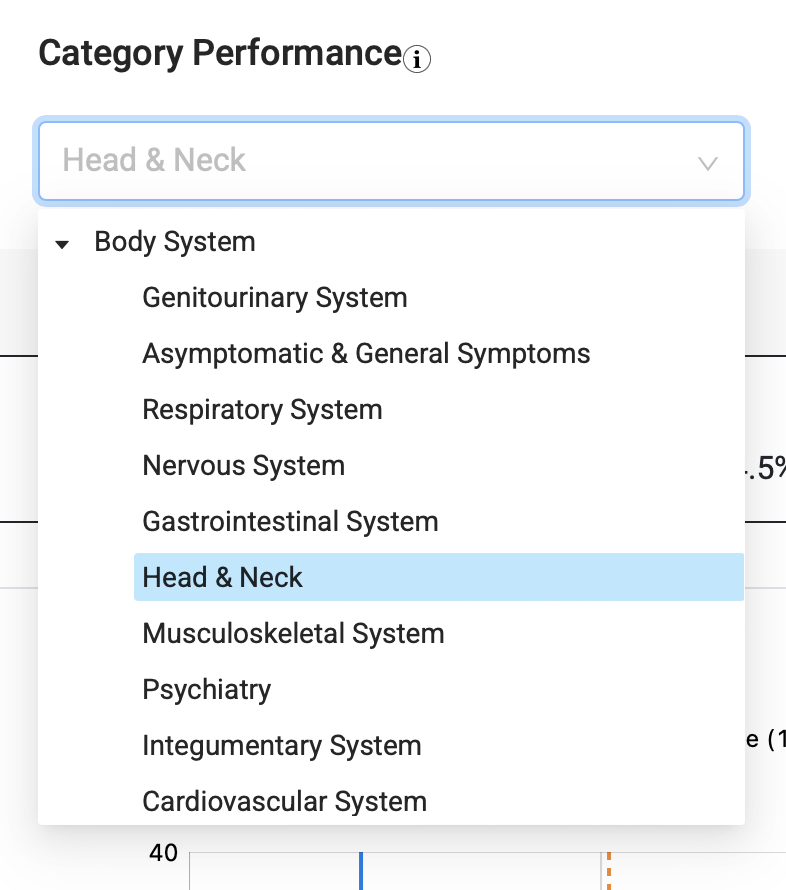Click the Head & Neck placeholder text
Screen dimensions: 786x890
154,159
